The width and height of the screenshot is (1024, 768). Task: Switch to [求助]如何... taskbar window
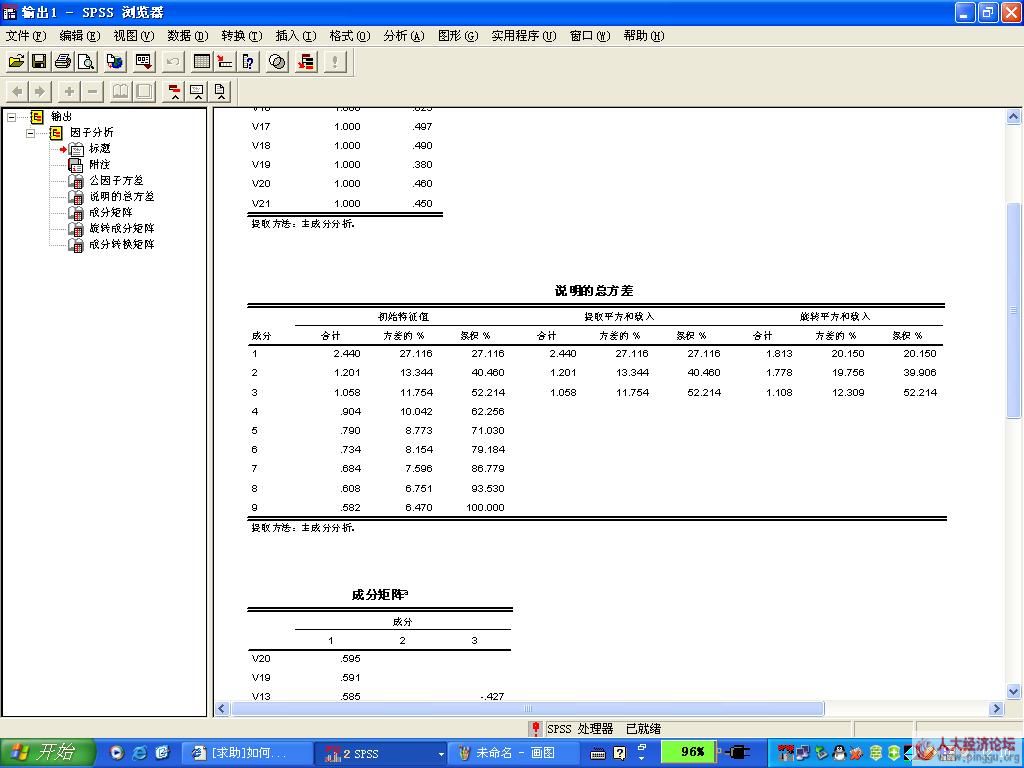246,754
